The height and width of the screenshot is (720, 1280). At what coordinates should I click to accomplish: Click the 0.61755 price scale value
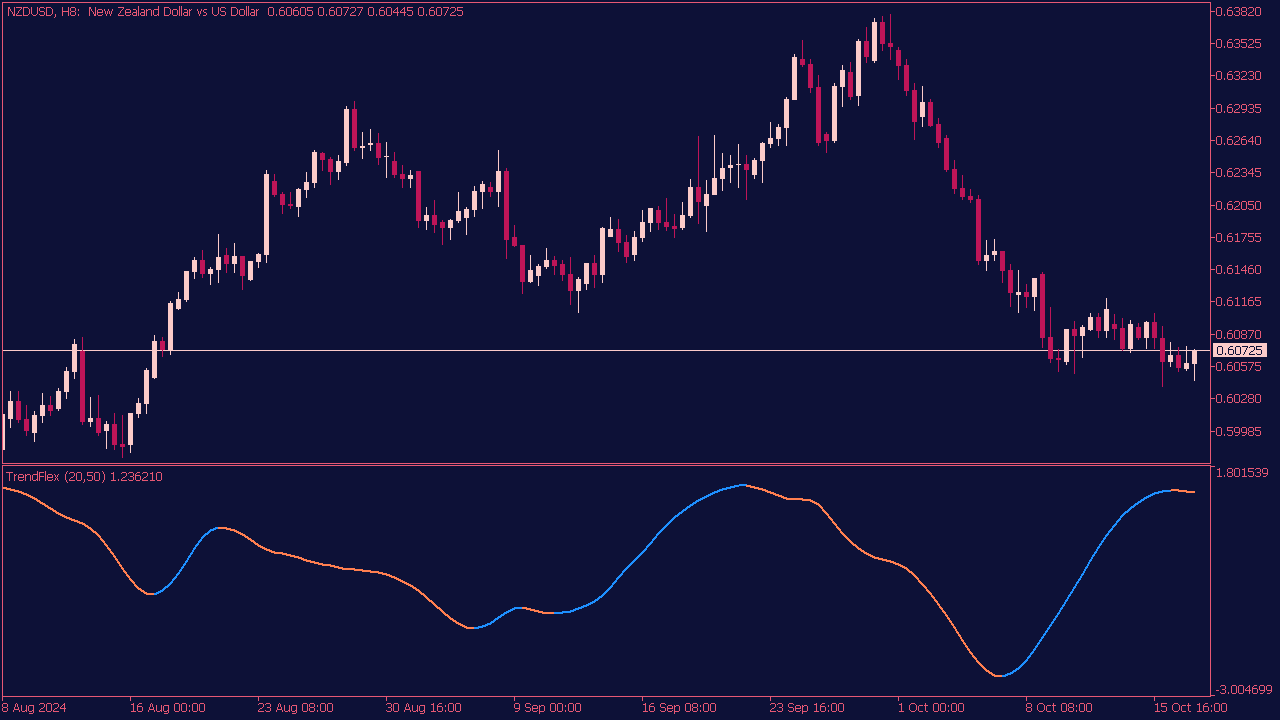(1239, 238)
